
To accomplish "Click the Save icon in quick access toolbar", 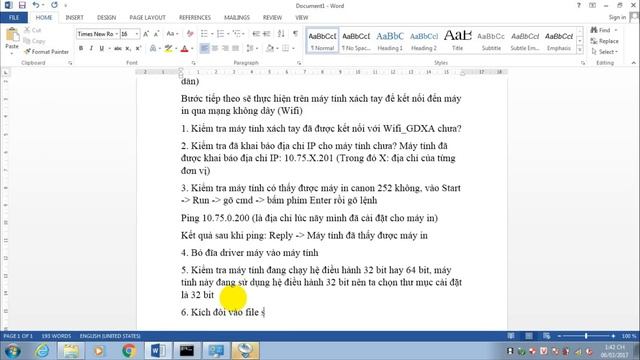I will tap(22, 5).
